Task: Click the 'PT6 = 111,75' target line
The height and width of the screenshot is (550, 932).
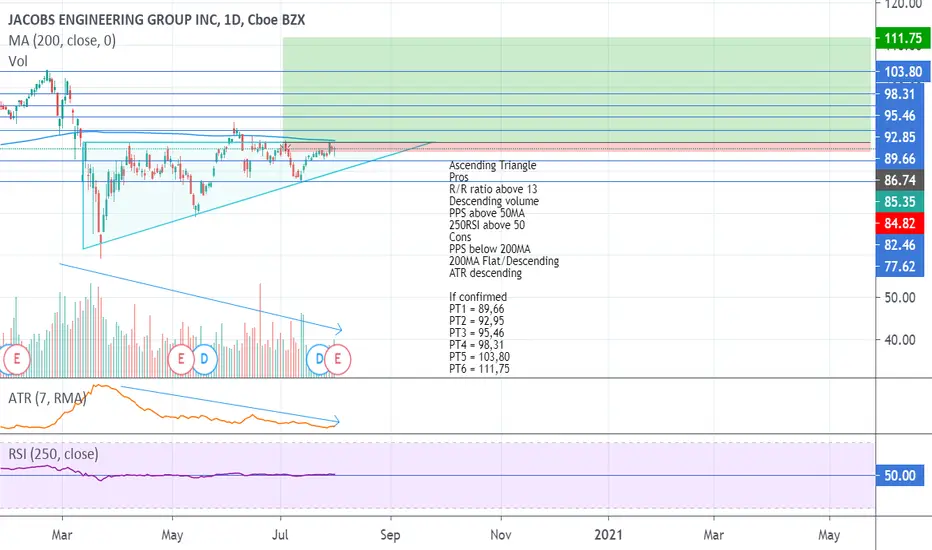Action: point(479,369)
